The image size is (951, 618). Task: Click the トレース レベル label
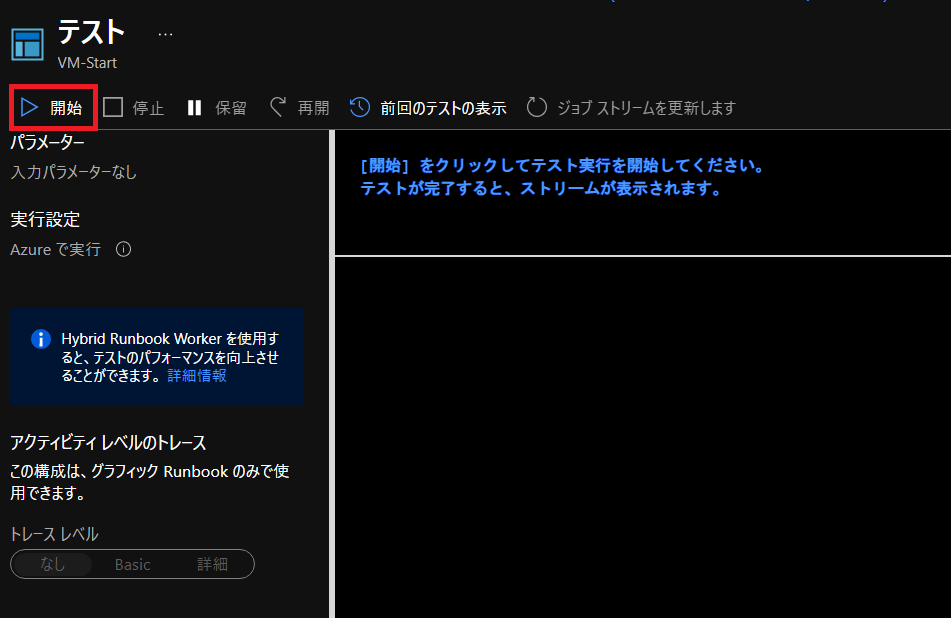point(54,534)
